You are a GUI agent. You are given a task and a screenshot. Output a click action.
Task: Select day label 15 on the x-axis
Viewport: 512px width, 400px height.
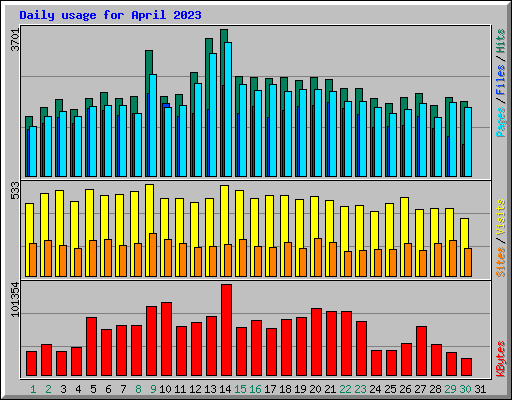[x=240, y=389]
